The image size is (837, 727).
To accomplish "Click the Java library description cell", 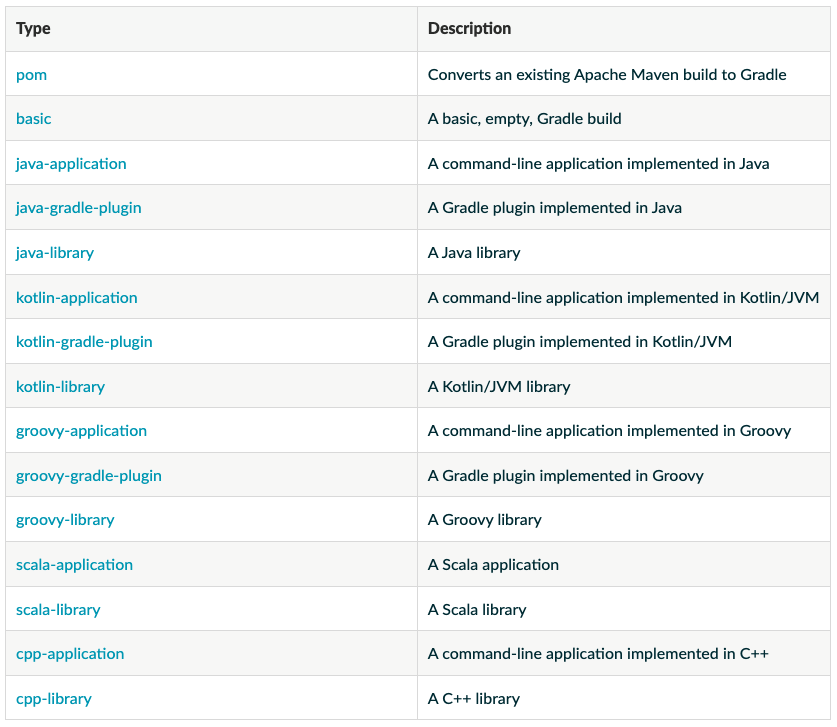I will coord(474,252).
